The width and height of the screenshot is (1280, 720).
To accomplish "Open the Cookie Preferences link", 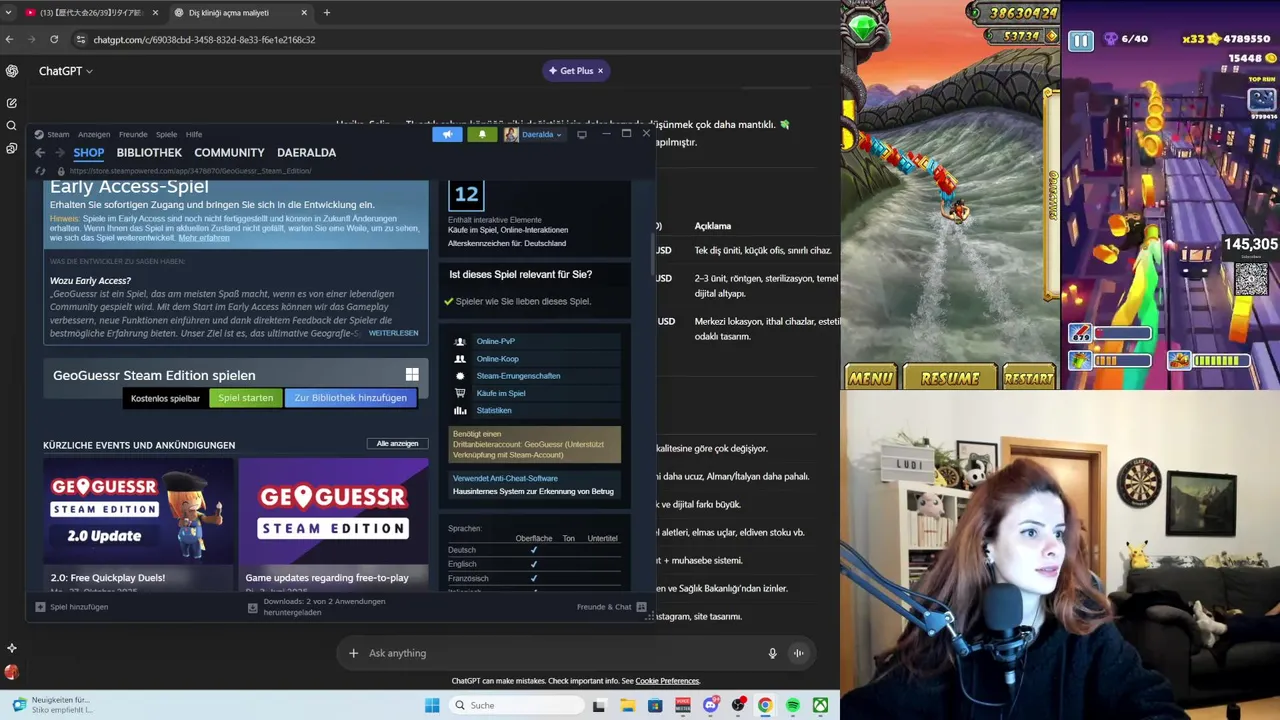I will [x=667, y=681].
